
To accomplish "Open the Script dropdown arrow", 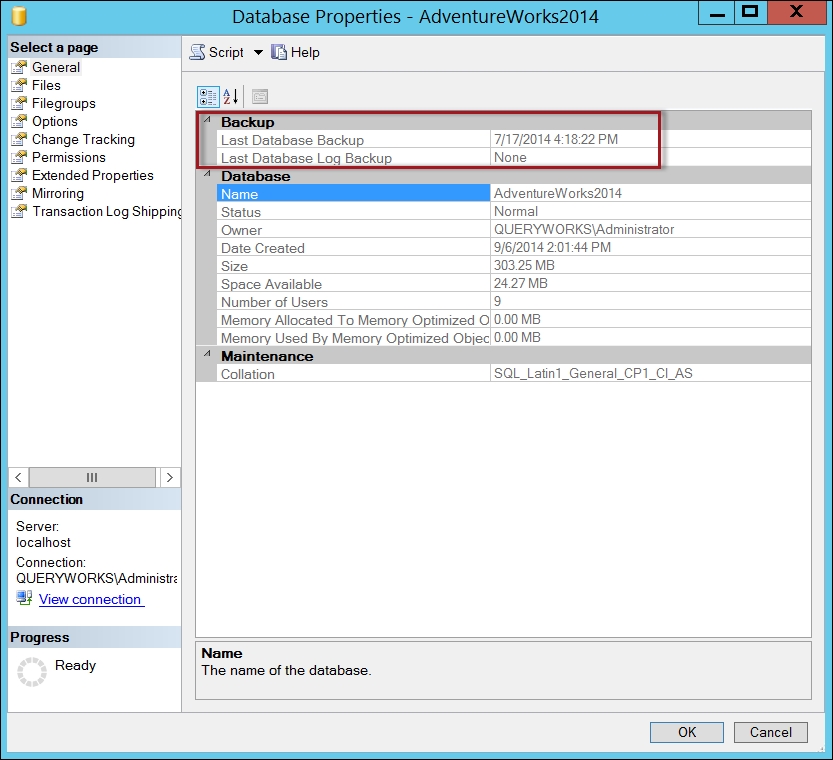I will tap(258, 53).
